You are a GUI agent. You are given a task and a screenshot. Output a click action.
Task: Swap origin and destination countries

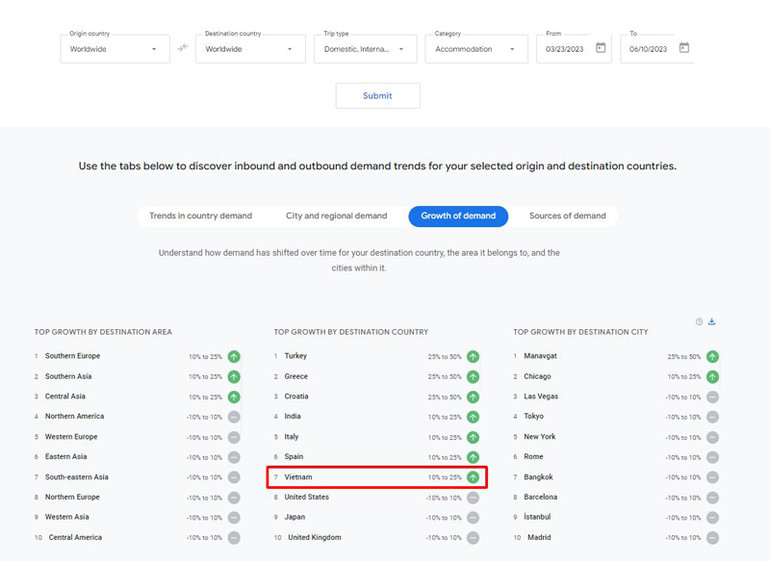coord(183,48)
